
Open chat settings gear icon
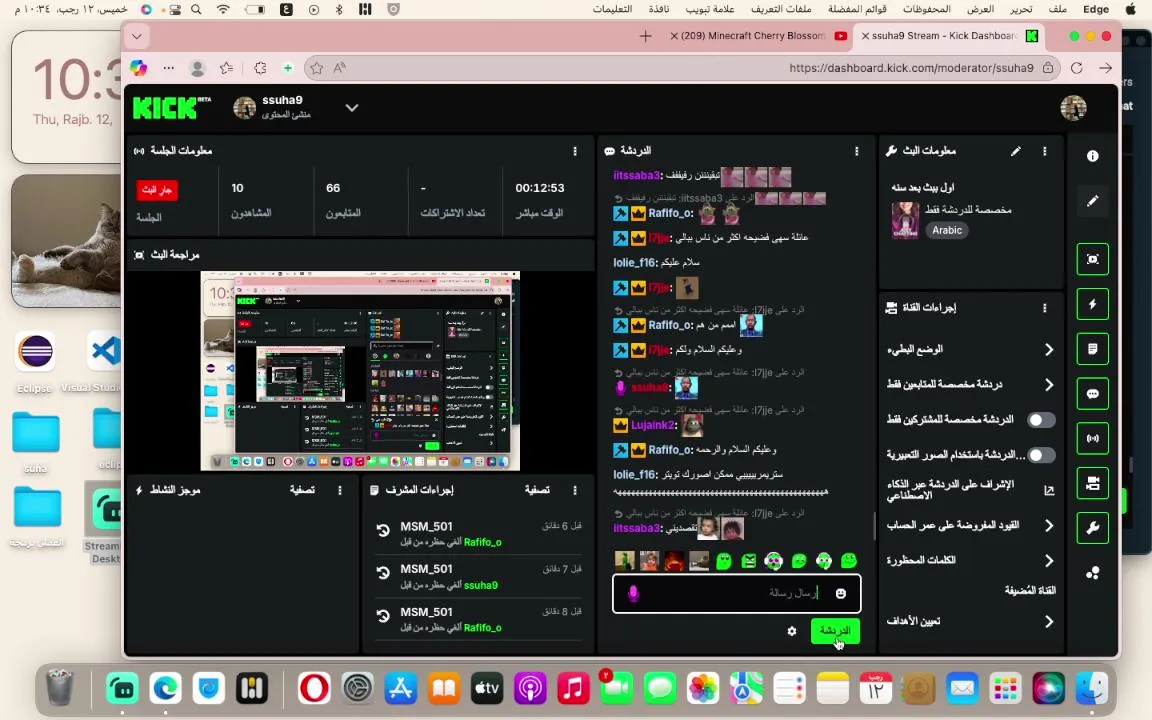click(791, 631)
